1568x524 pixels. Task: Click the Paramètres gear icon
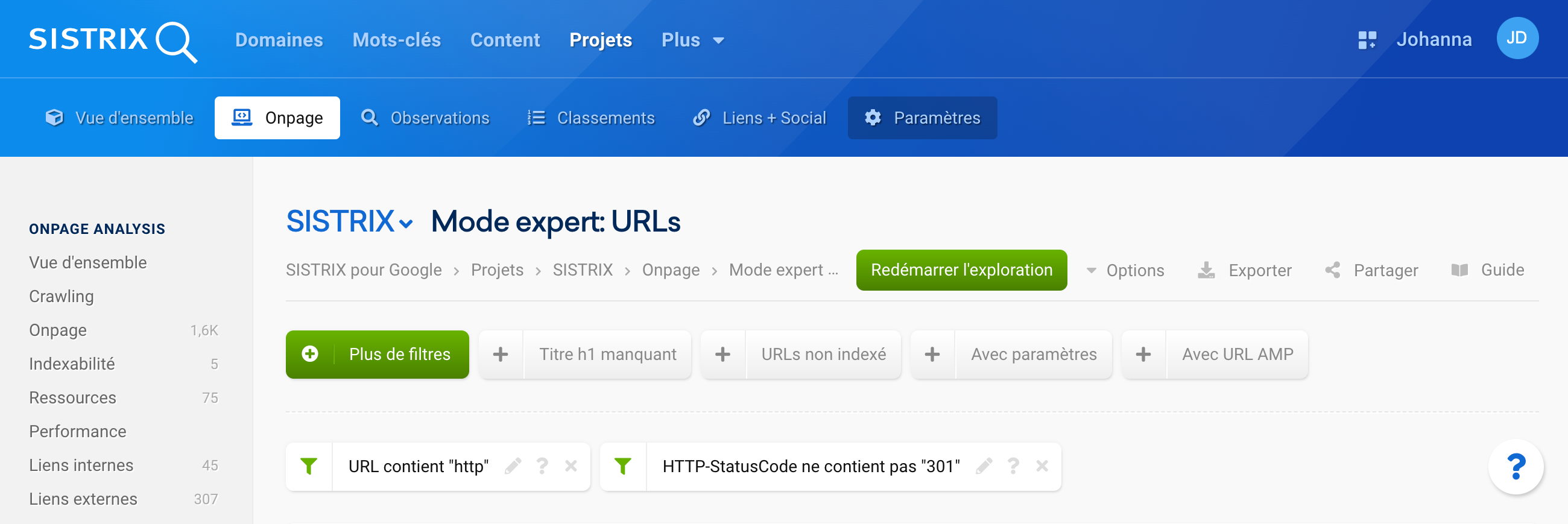(x=873, y=118)
